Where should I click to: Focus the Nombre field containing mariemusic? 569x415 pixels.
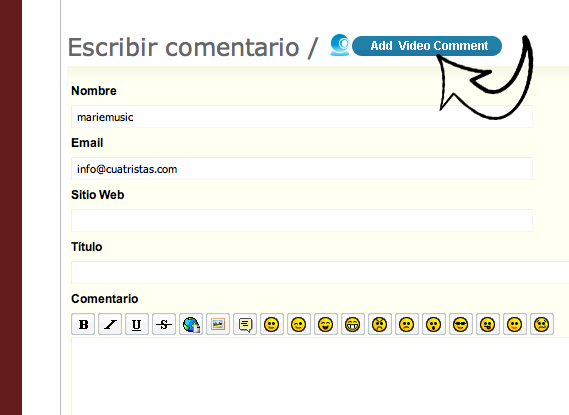tap(302, 117)
